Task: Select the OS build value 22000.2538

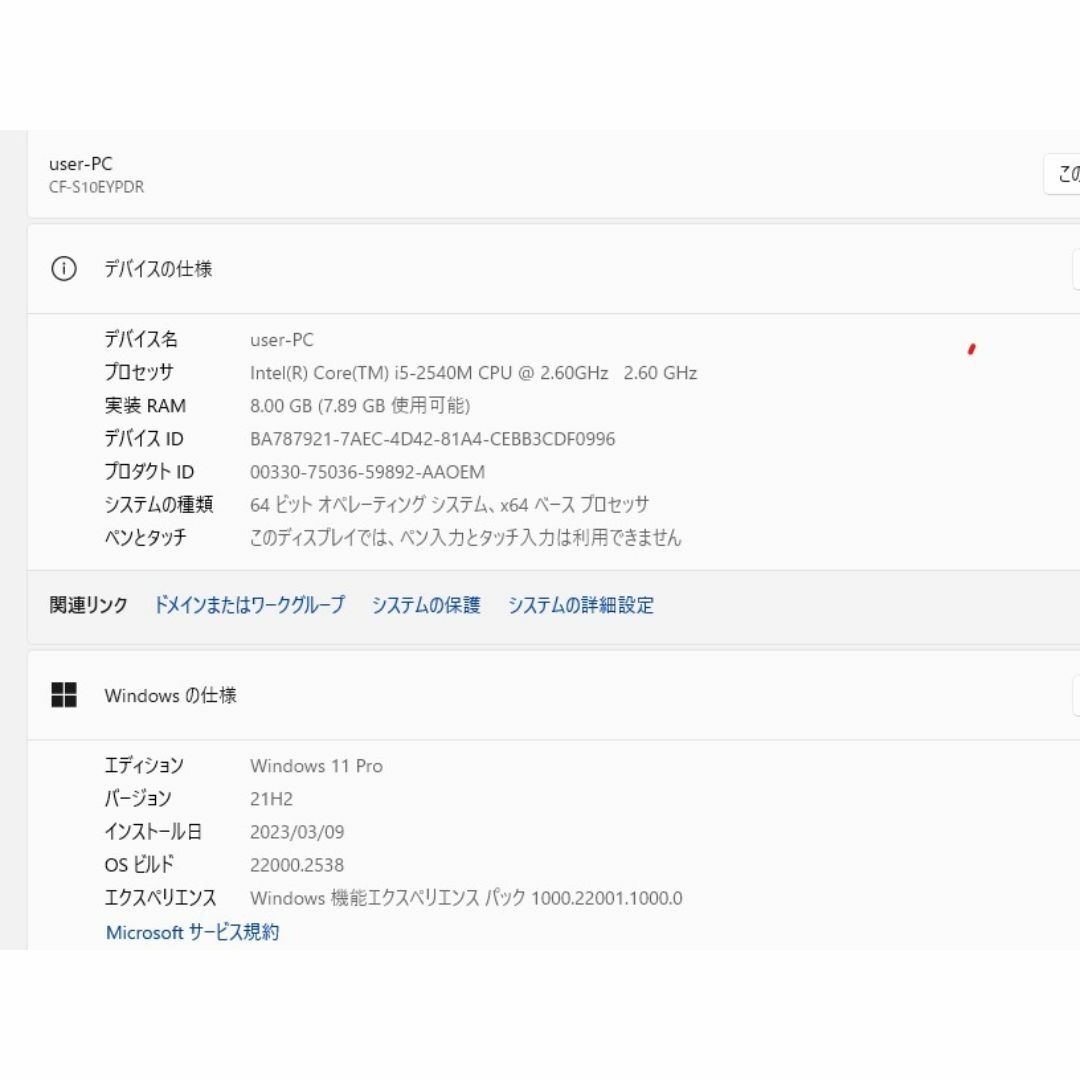Action: click(x=297, y=865)
